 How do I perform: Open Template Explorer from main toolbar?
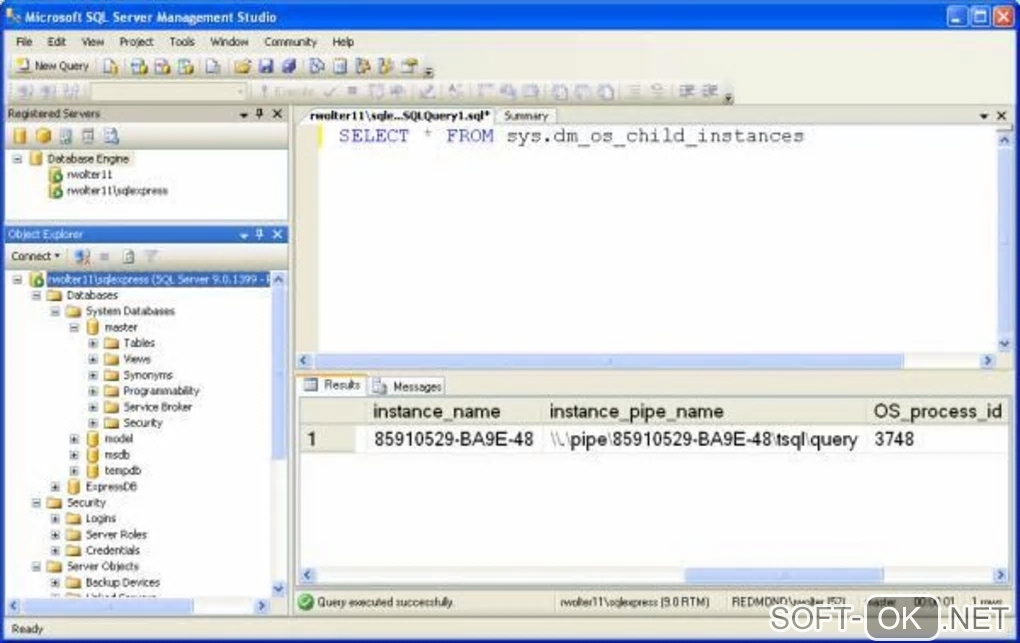point(386,66)
